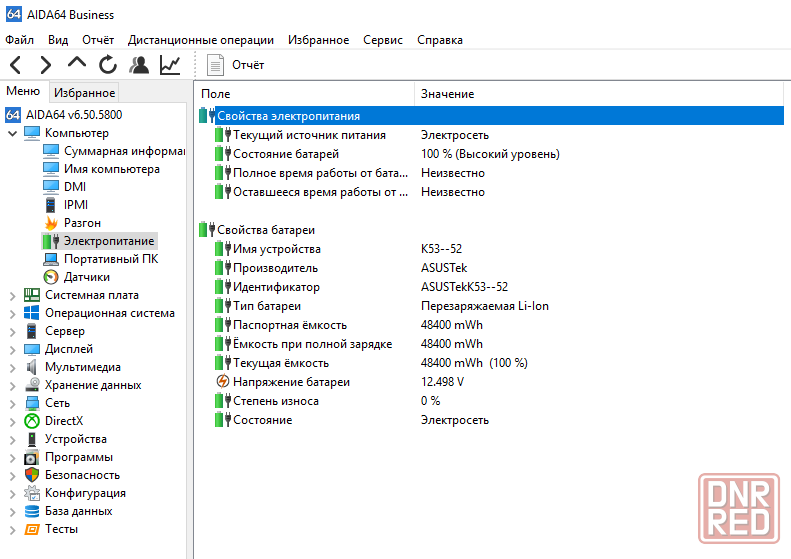This screenshot has height=559, width=791.
Task: Switch to the Избранное tab
Action: tap(84, 92)
